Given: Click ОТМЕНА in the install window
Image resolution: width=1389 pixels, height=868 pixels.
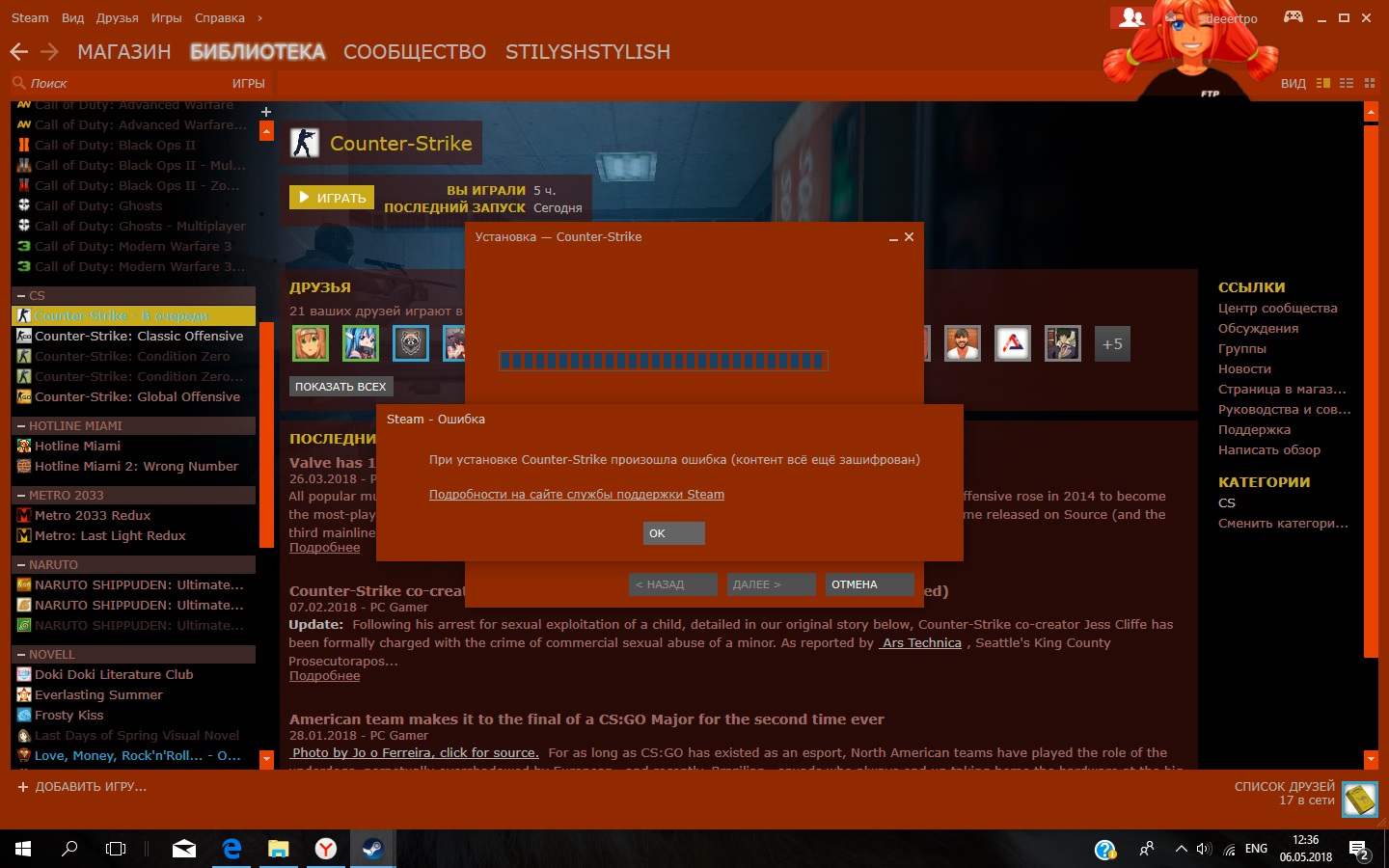Looking at the screenshot, I should point(869,584).
